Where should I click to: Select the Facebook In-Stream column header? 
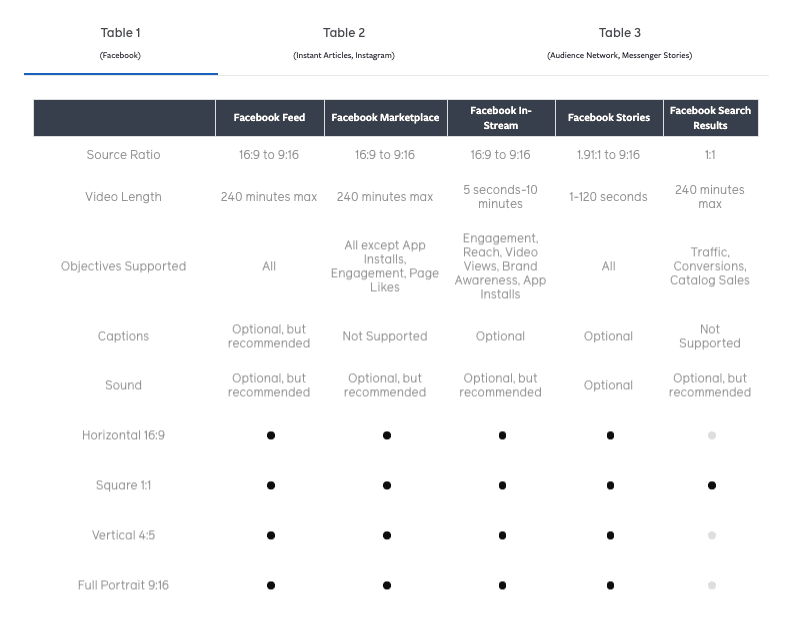coord(501,118)
